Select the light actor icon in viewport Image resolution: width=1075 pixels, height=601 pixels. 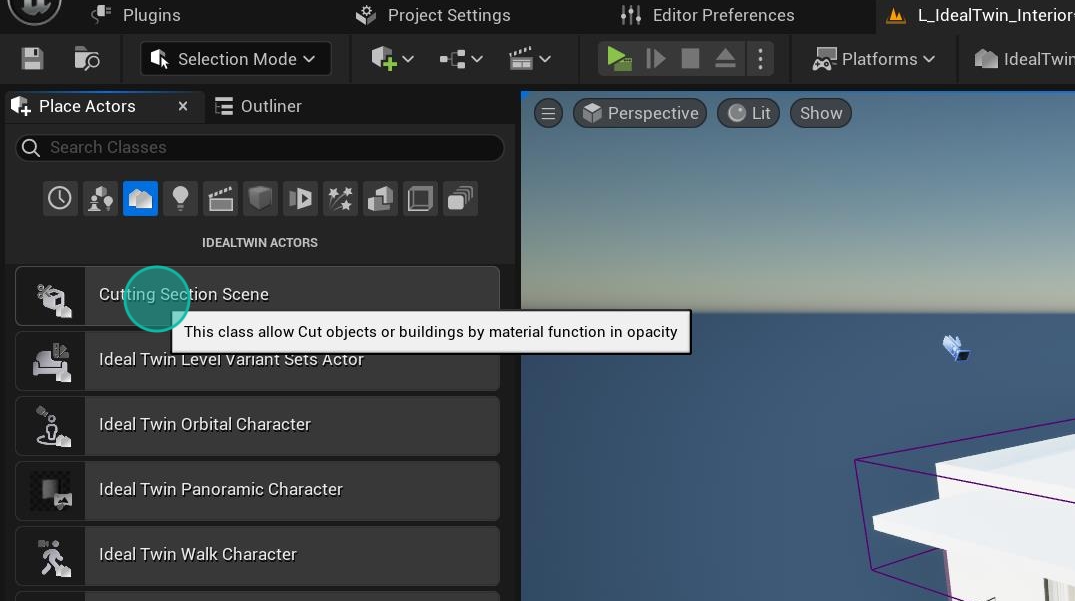(956, 347)
